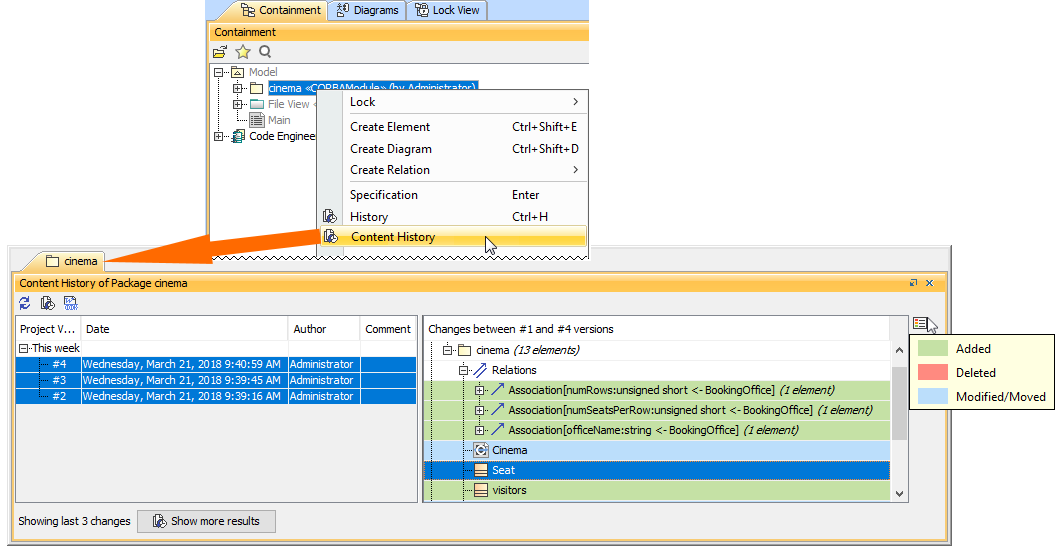Click the Seat struct icon in changes tree
Image resolution: width=1056 pixels, height=546 pixels.
[x=481, y=471]
